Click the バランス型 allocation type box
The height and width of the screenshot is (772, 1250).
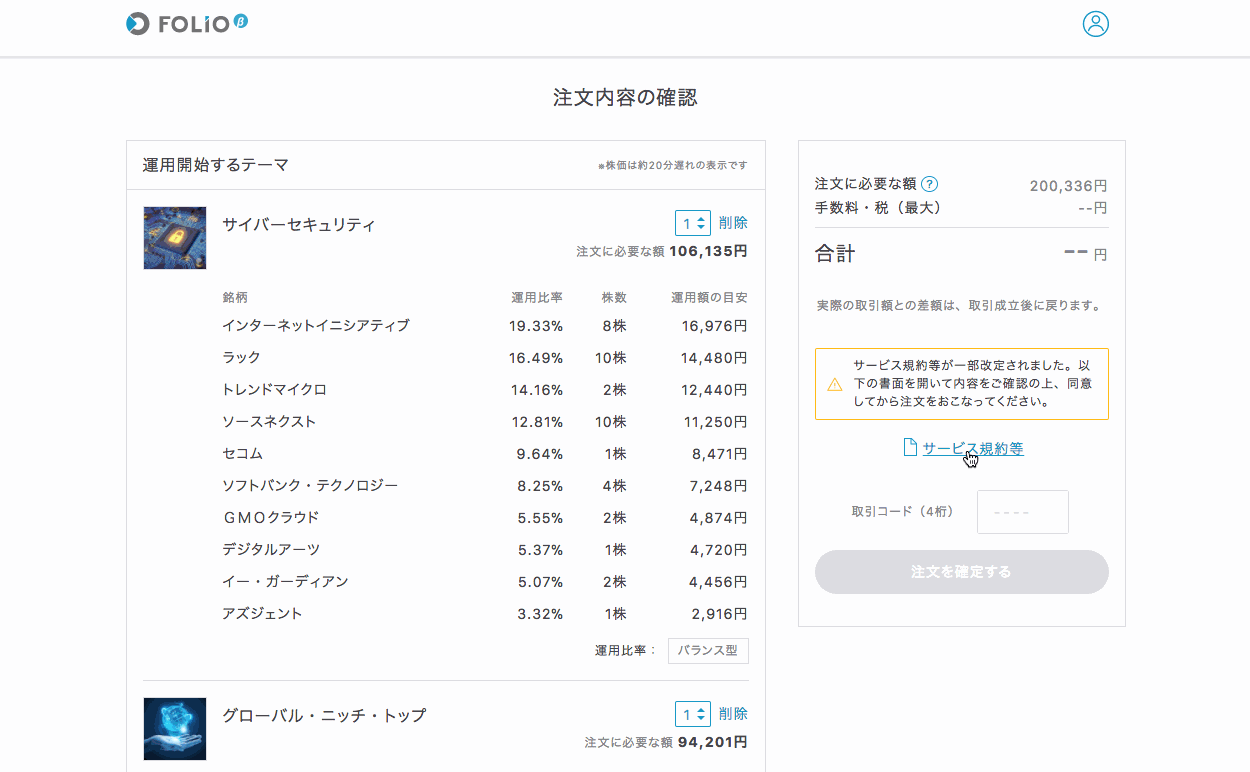tap(708, 651)
